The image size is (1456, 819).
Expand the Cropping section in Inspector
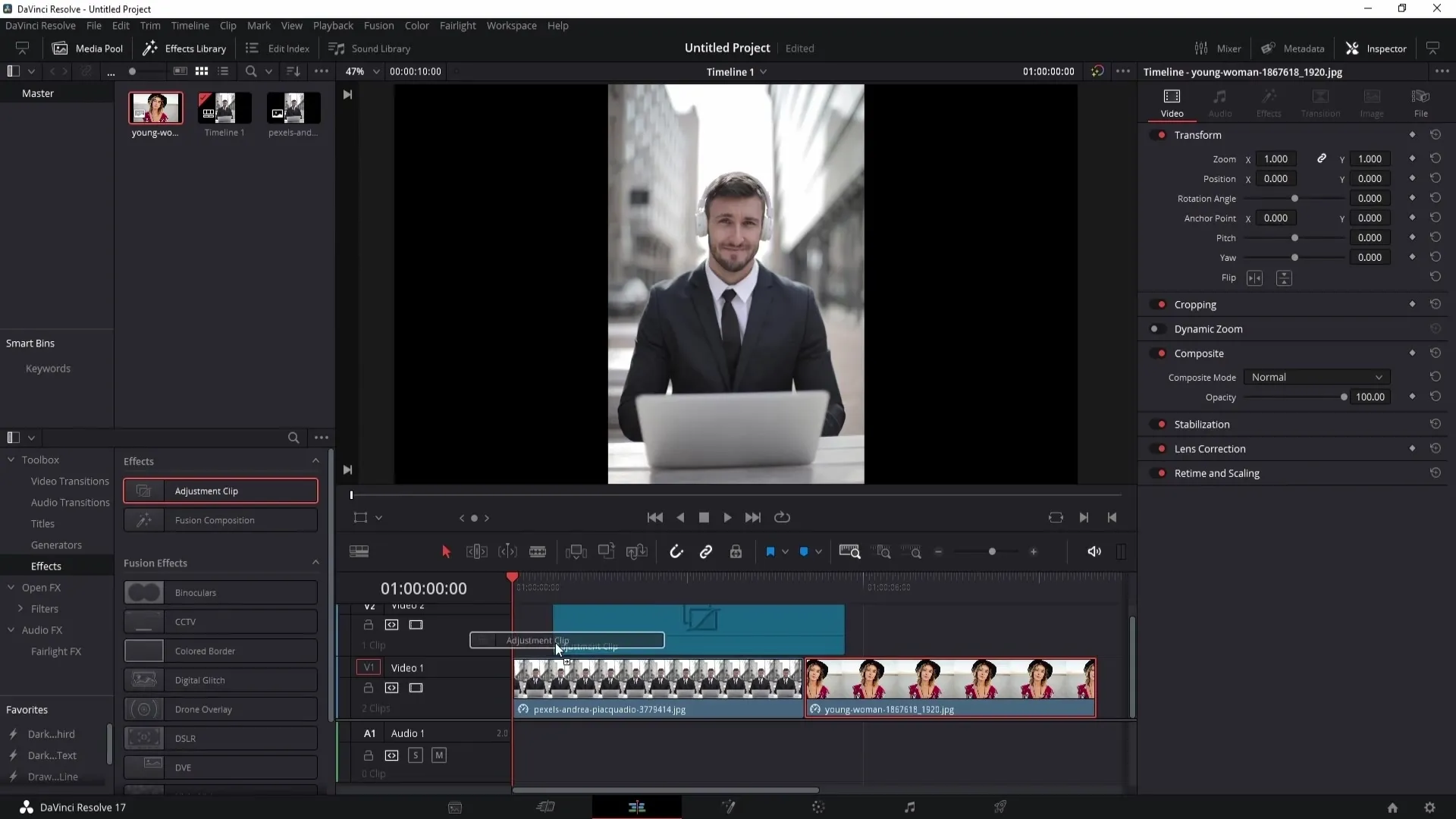pos(1196,304)
